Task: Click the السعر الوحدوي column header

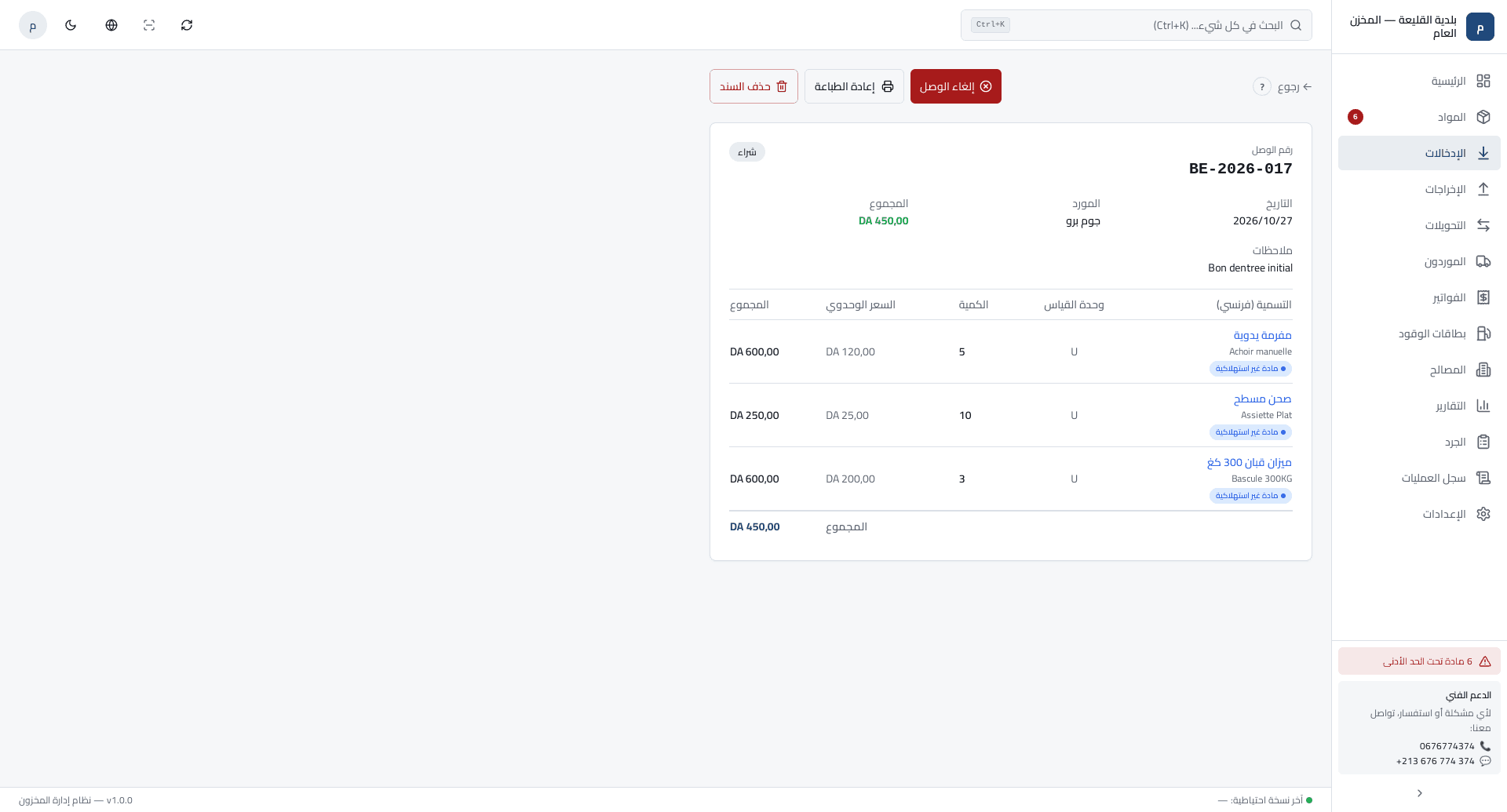Action: pyautogui.click(x=860, y=304)
